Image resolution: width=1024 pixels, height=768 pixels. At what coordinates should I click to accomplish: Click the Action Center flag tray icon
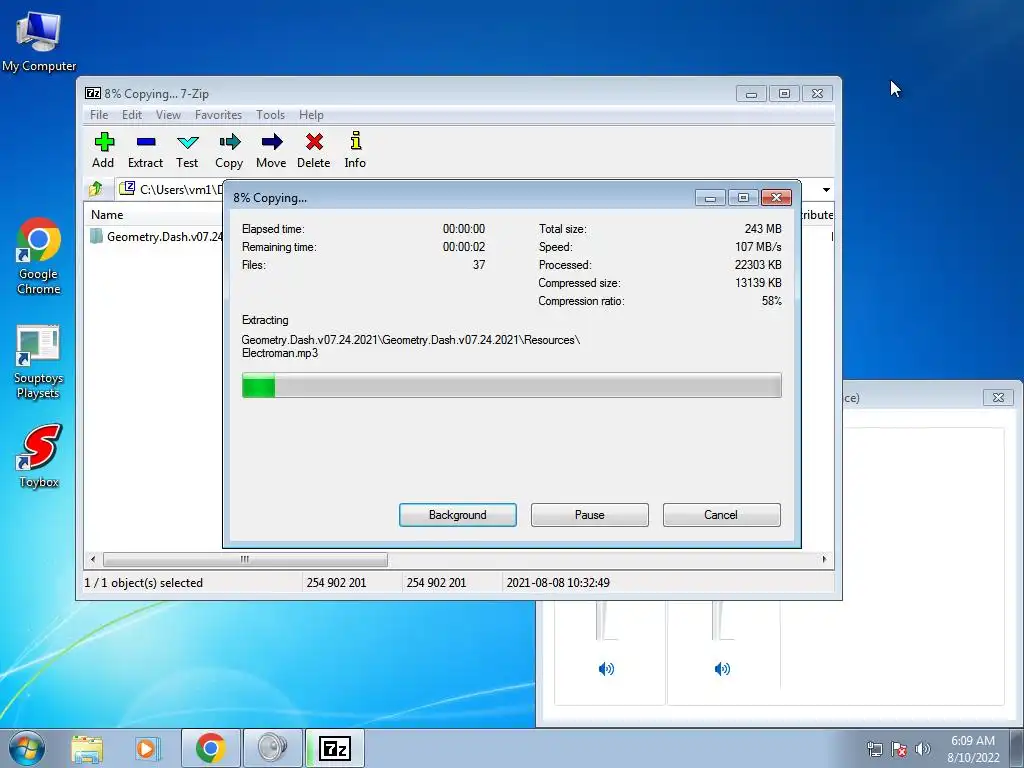coord(899,748)
